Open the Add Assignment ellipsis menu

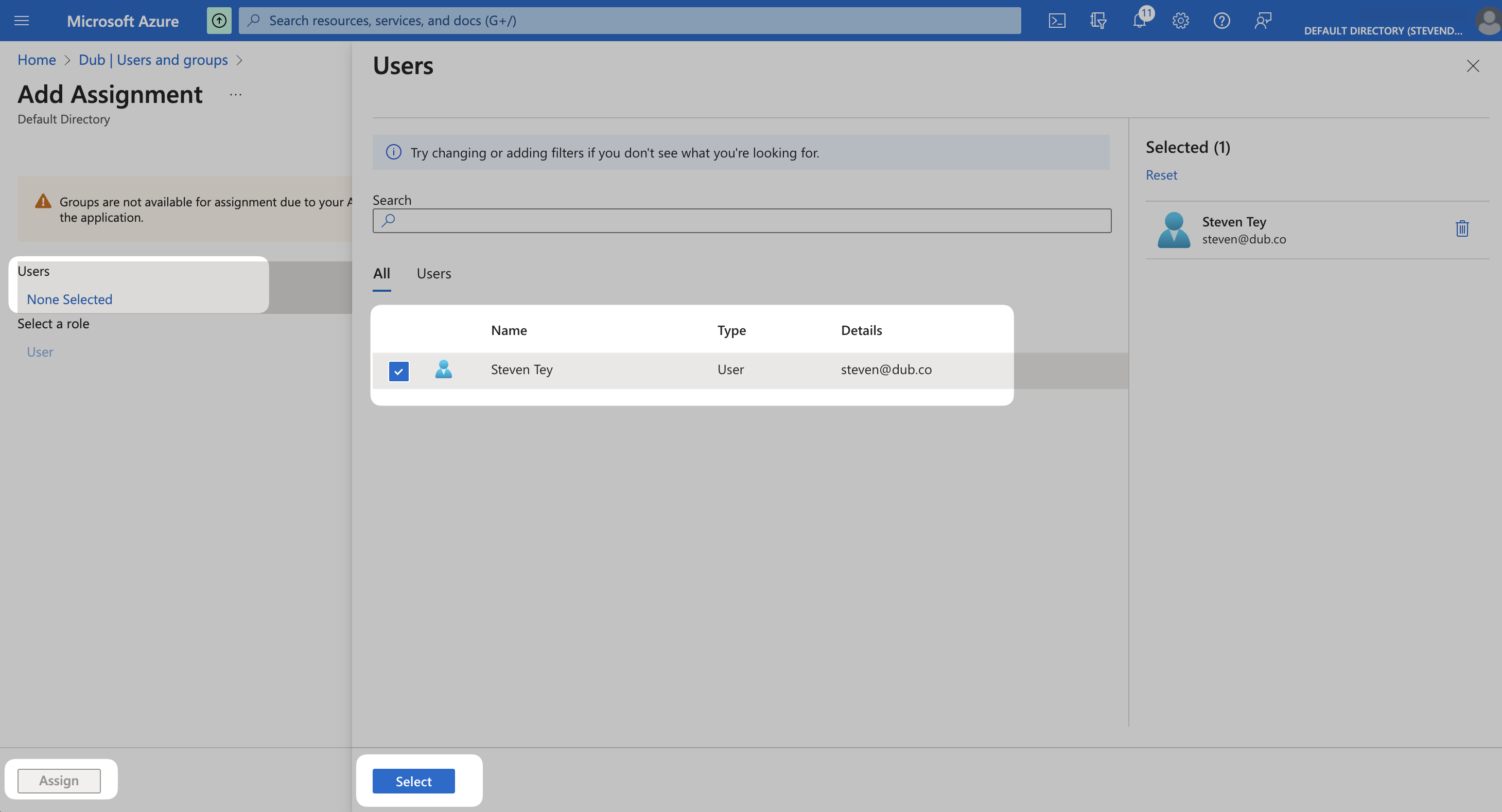click(236, 95)
